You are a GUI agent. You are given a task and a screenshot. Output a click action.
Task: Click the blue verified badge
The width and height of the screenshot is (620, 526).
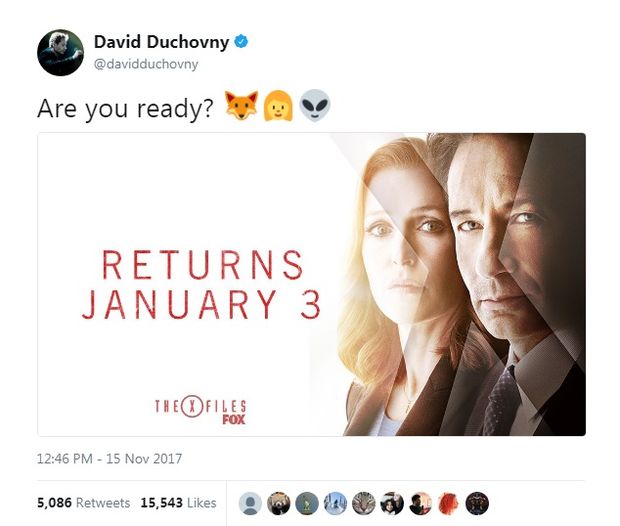241,42
